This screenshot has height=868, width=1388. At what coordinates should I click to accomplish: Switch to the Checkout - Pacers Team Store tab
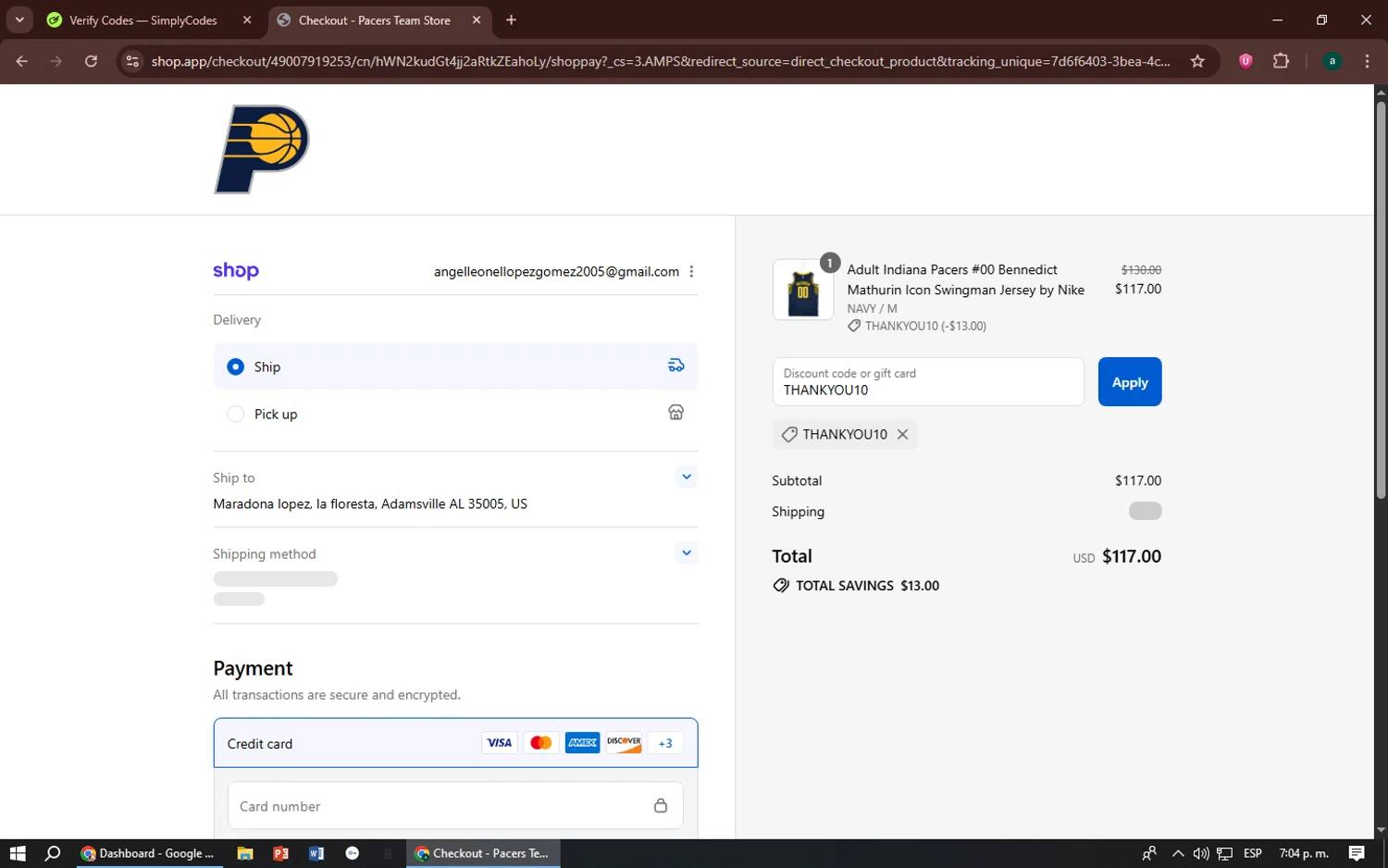click(375, 20)
